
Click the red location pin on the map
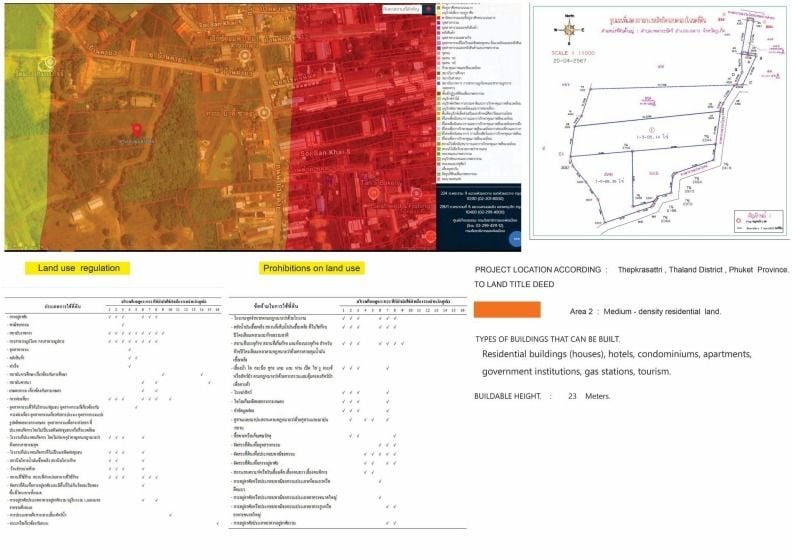(136, 129)
